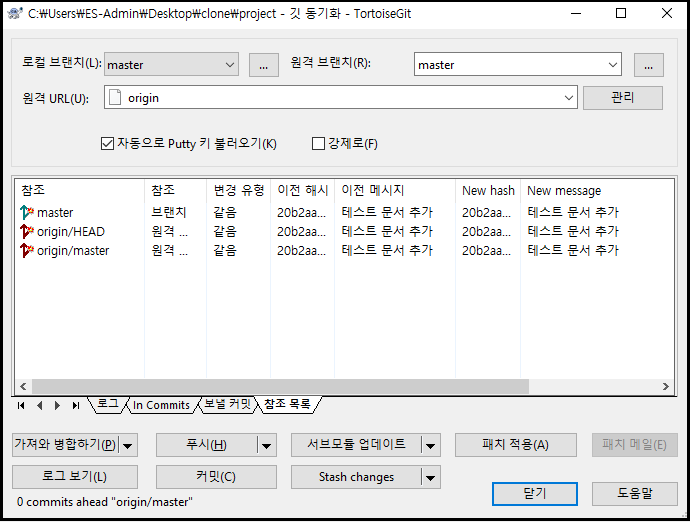Enable the 강제로(F) force checkbox
Screen dimensions: 690x522
(x=318, y=143)
